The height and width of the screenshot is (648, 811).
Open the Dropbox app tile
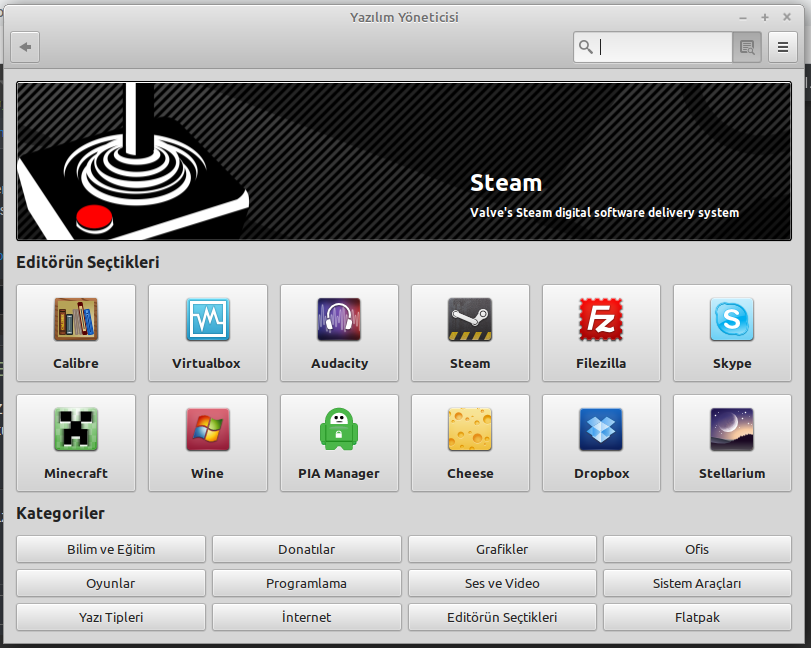[601, 443]
